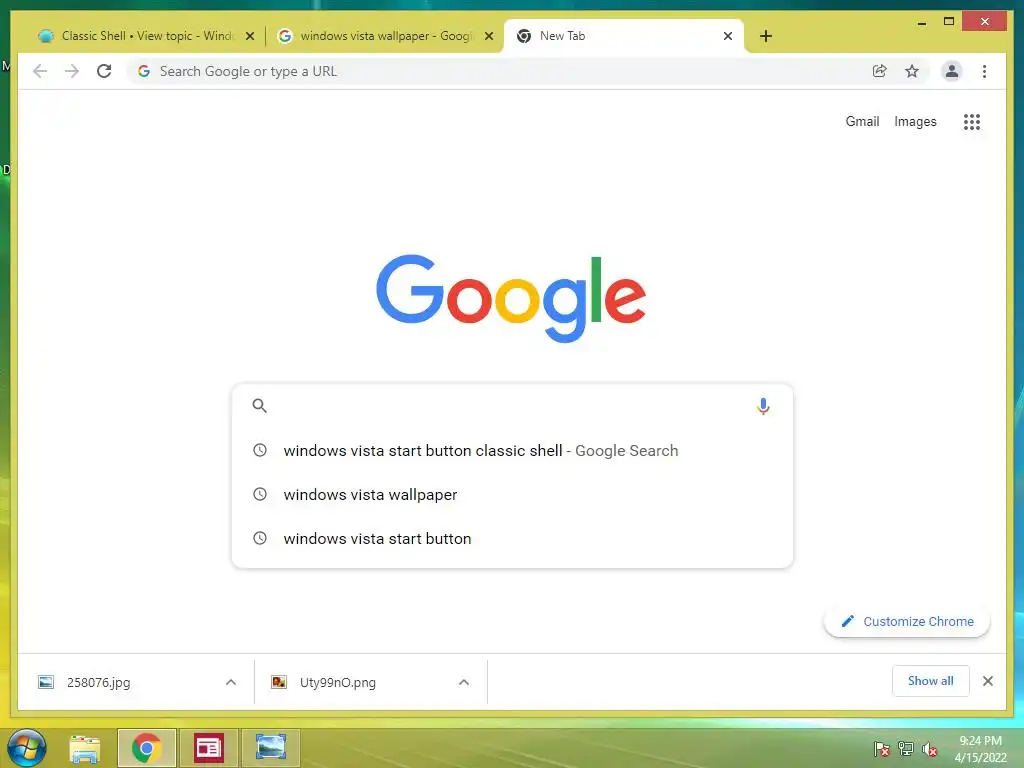This screenshot has height=768, width=1024.
Task: Click the Chrome taskbar icon
Action: click(146, 748)
